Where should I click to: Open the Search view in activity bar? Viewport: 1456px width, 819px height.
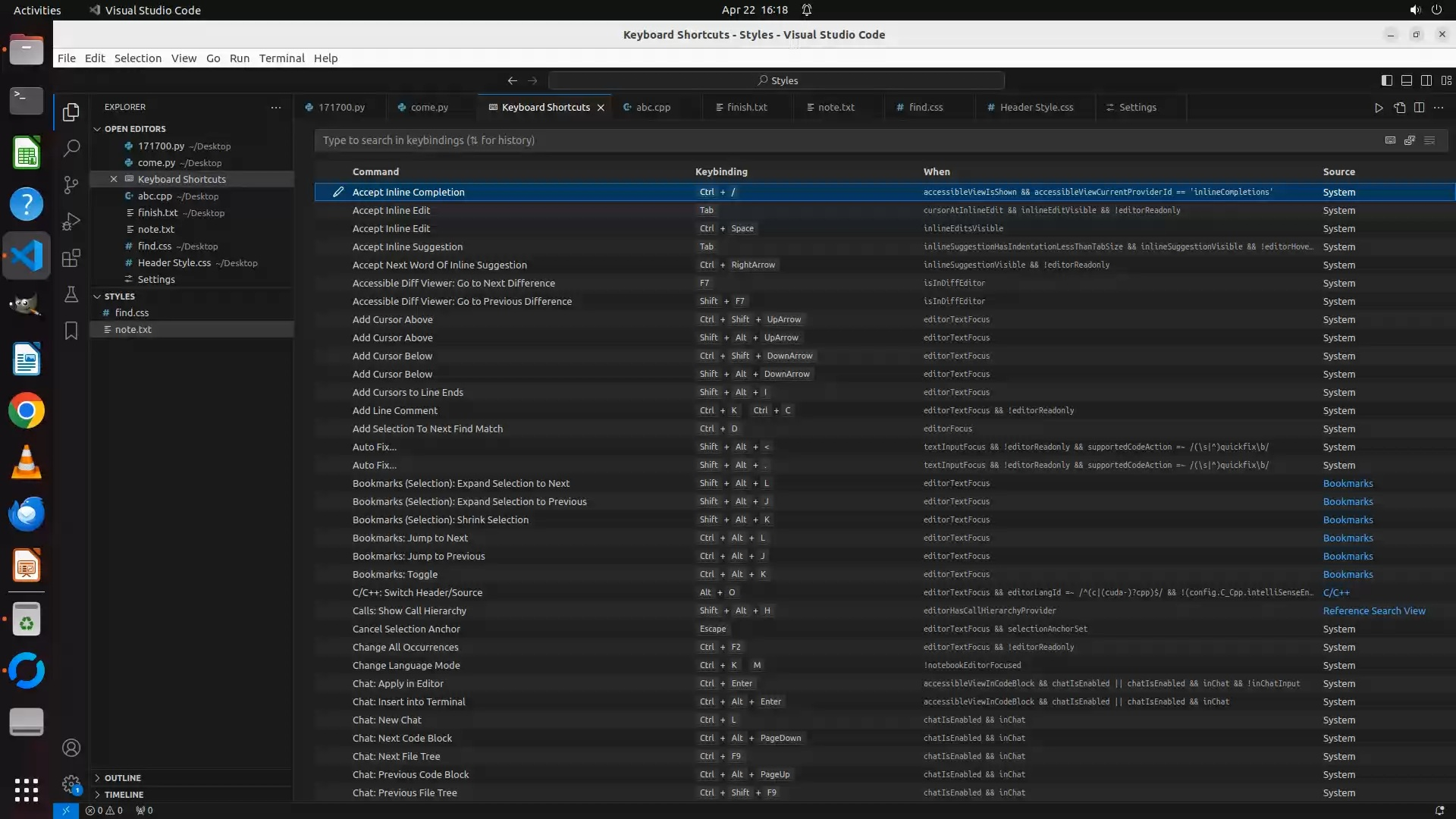coord(71,148)
